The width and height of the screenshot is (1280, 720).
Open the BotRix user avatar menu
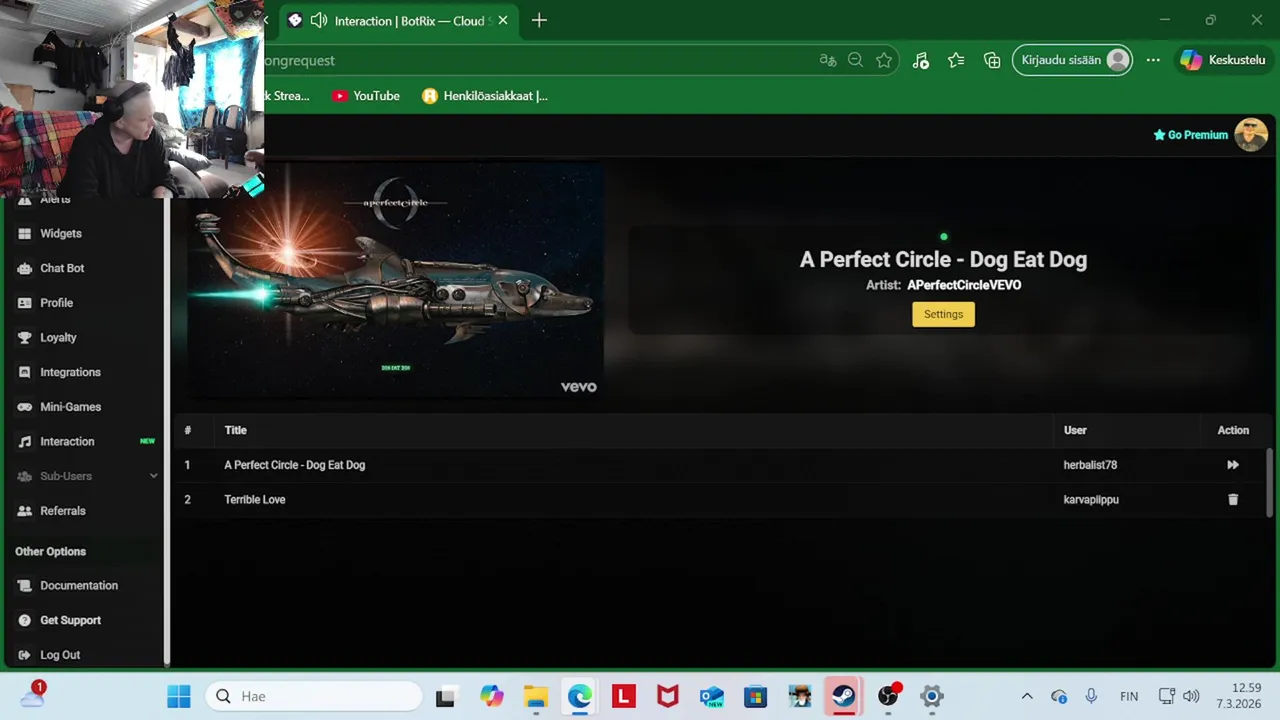coord(1251,135)
